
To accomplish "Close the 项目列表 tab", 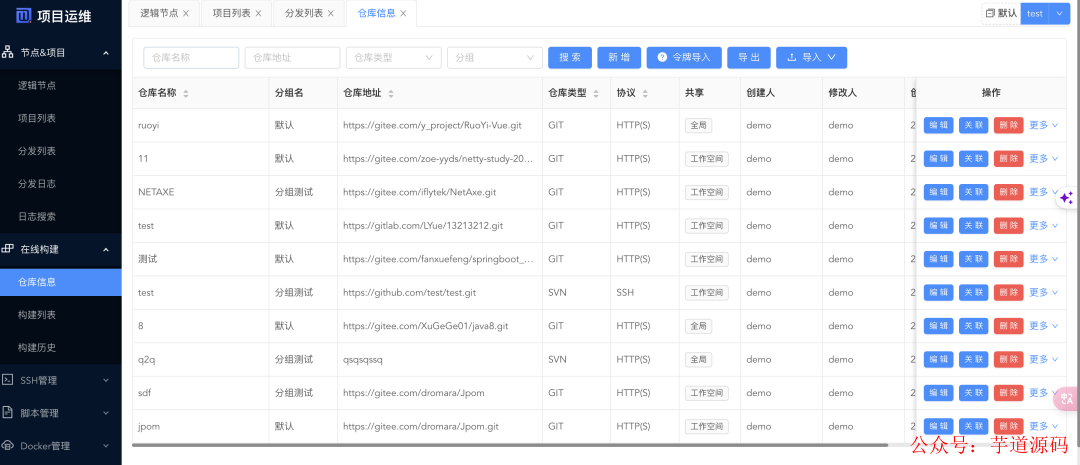I will (258, 14).
